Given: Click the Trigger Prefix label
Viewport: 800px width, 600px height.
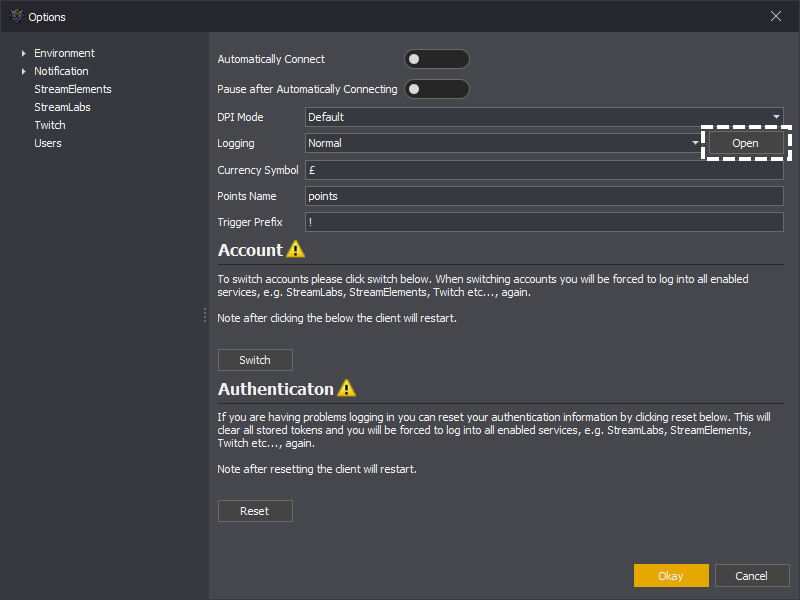Looking at the screenshot, I should tap(250, 222).
